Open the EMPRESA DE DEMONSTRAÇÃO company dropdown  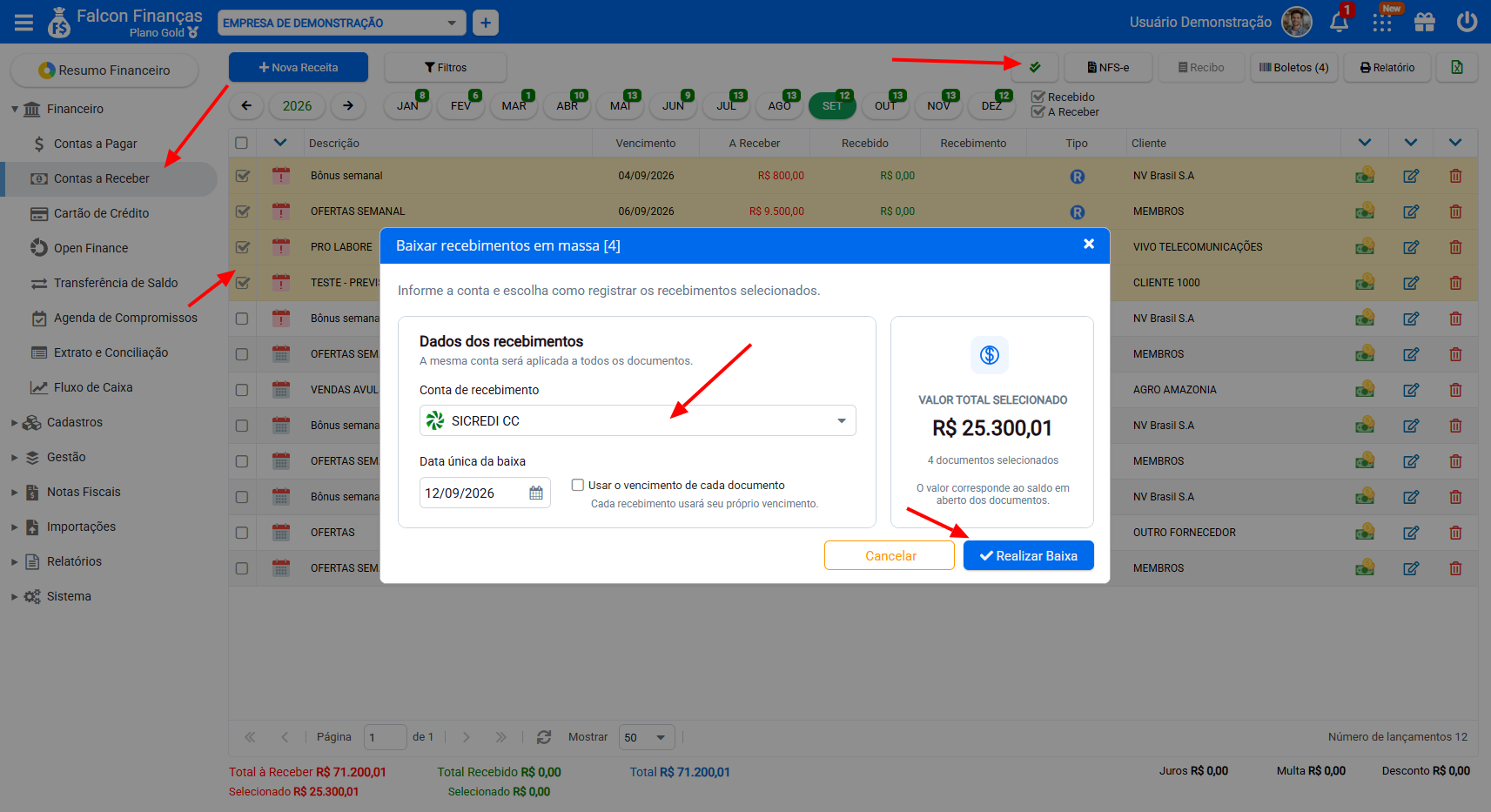[341, 23]
